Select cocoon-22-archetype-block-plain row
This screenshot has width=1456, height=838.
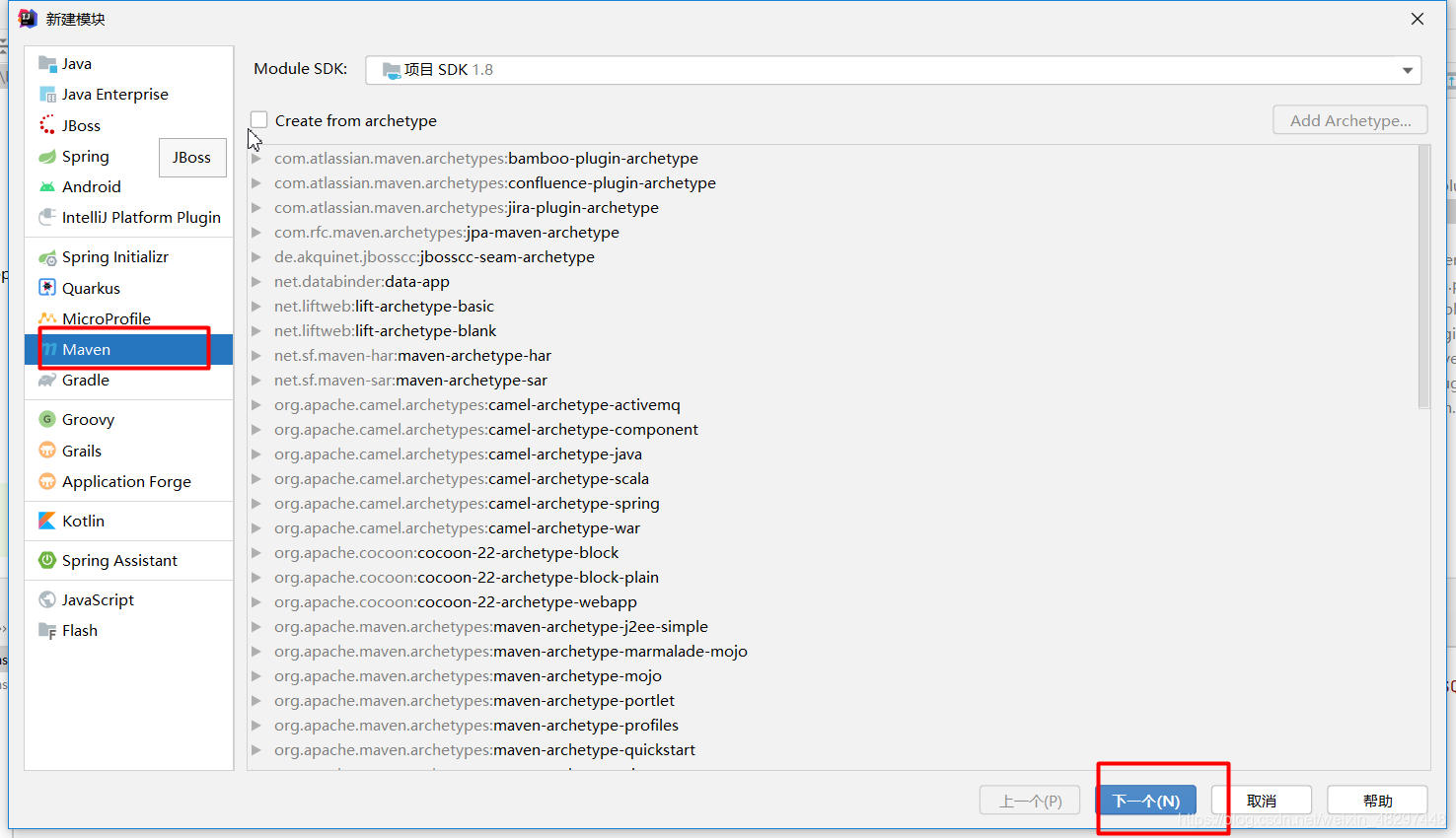[x=833, y=578]
